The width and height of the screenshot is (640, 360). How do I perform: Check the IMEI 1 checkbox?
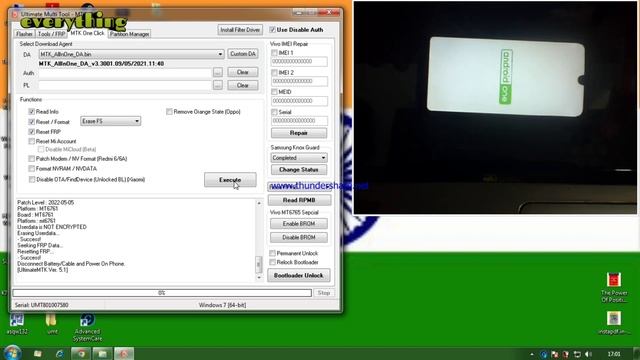pos(274,53)
